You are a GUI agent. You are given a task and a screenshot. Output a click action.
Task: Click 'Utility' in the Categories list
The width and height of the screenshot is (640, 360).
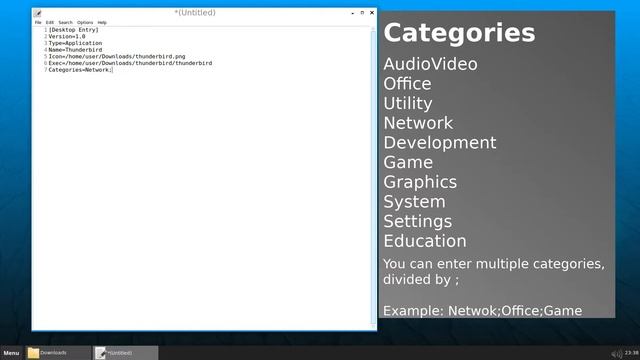[408, 104]
